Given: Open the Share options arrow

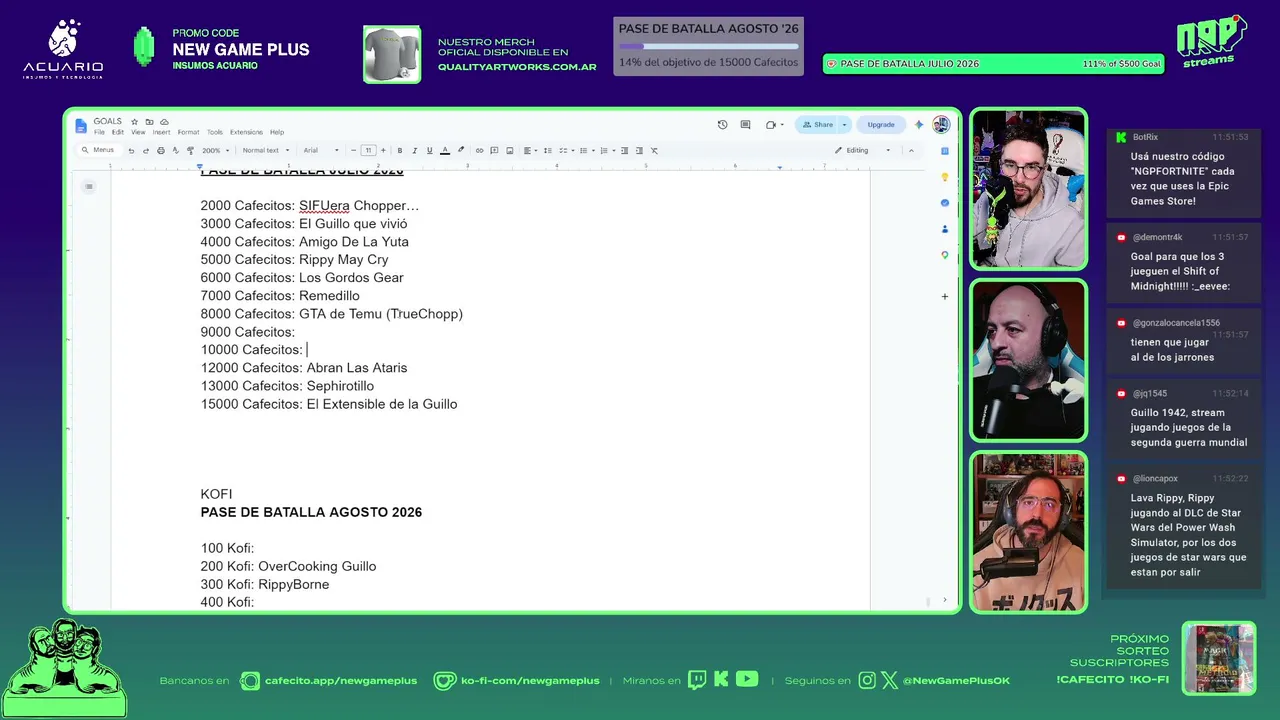Looking at the screenshot, I should click(x=845, y=125).
